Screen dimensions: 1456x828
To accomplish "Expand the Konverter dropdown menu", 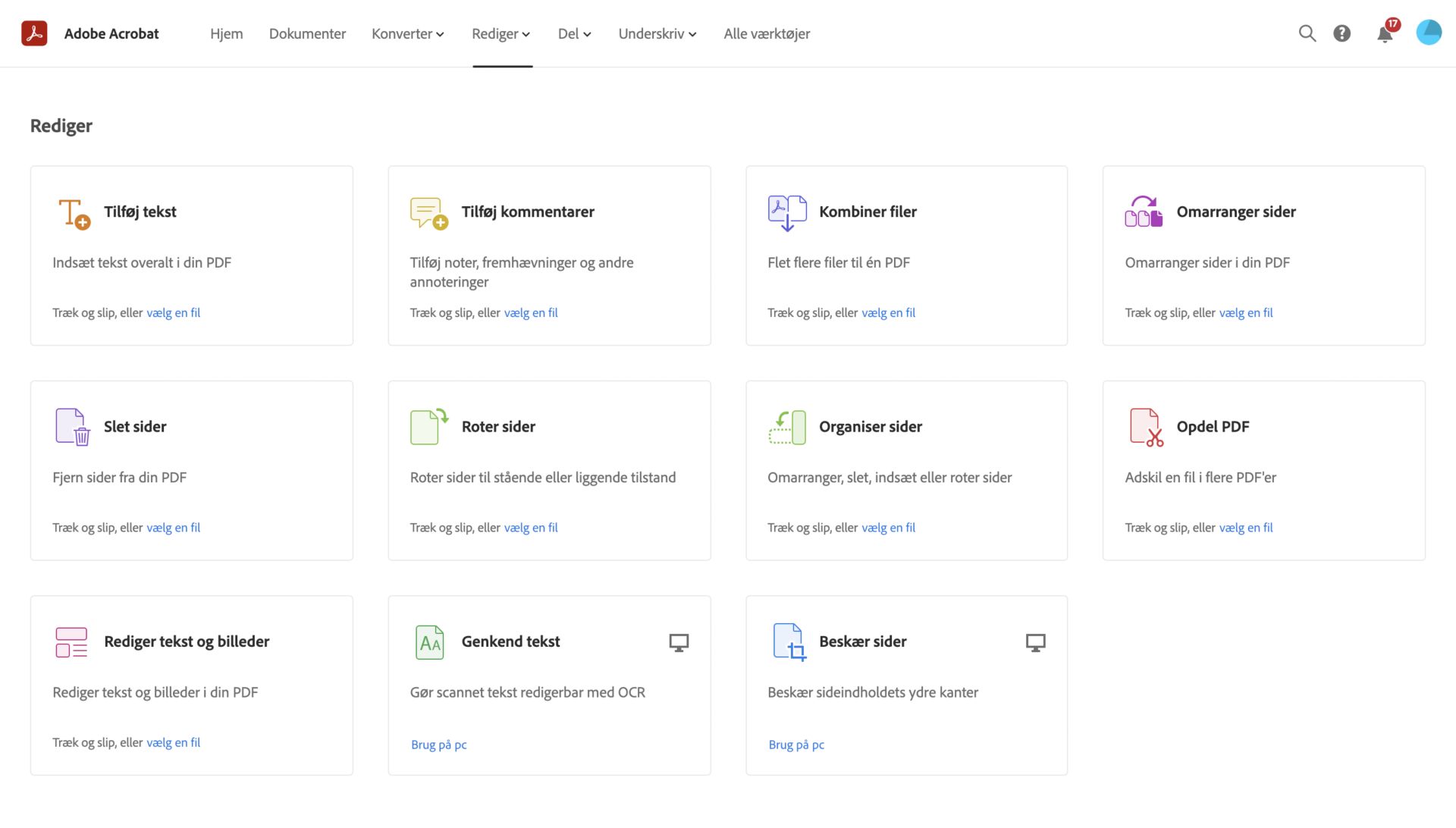I will point(408,33).
